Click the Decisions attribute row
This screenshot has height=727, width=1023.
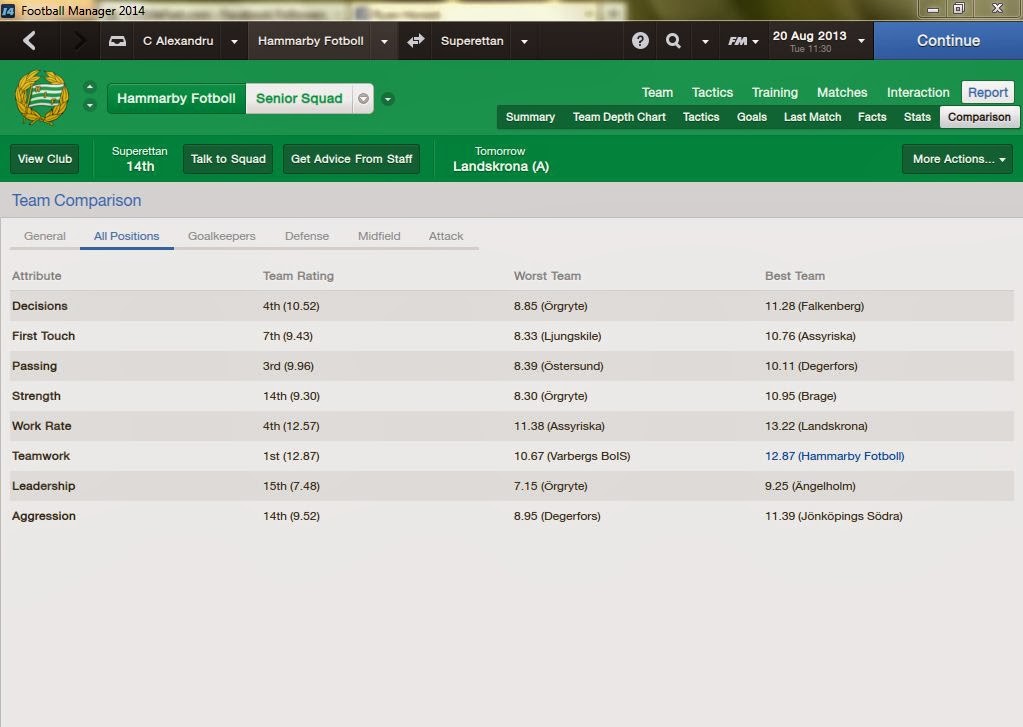pos(512,306)
